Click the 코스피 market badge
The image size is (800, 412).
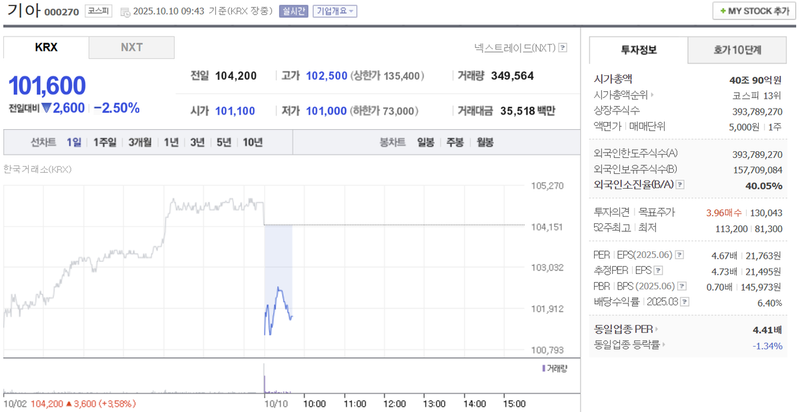point(99,12)
